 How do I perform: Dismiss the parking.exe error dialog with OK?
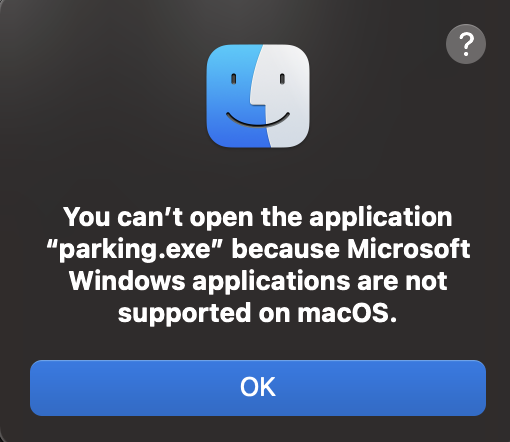pyautogui.click(x=258, y=388)
